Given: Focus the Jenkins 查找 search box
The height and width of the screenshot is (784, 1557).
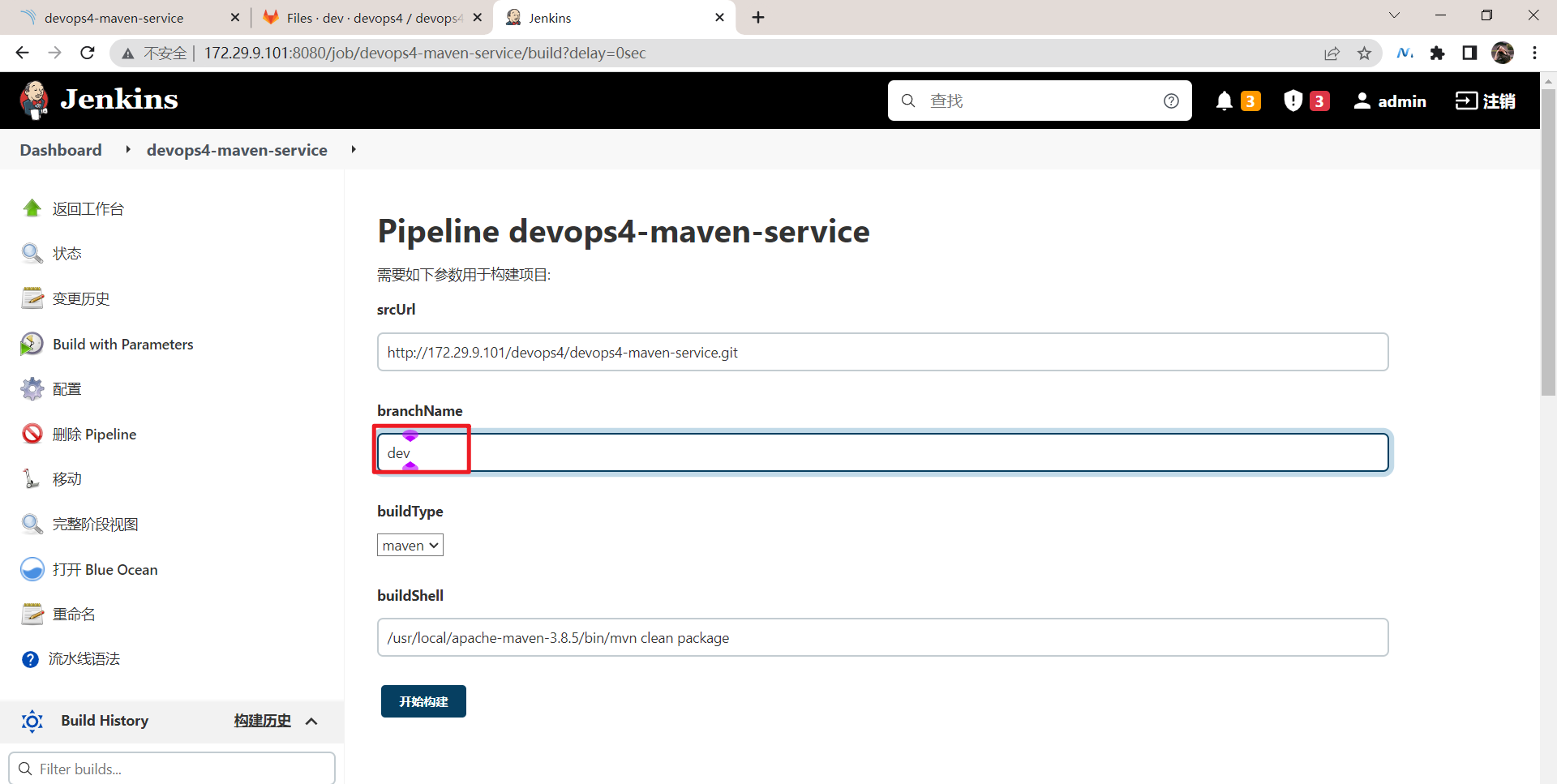Looking at the screenshot, I should point(1040,101).
